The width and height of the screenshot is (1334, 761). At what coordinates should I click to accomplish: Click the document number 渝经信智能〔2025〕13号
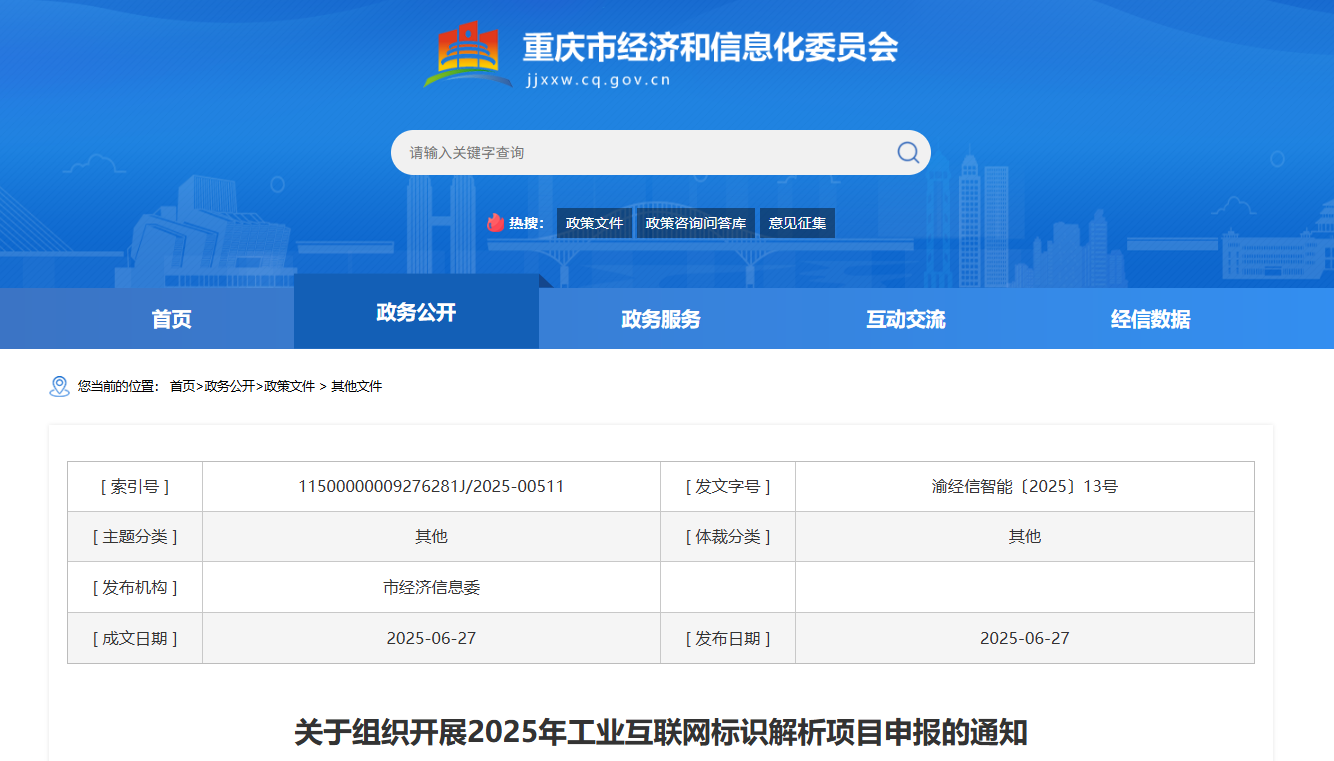[1024, 487]
